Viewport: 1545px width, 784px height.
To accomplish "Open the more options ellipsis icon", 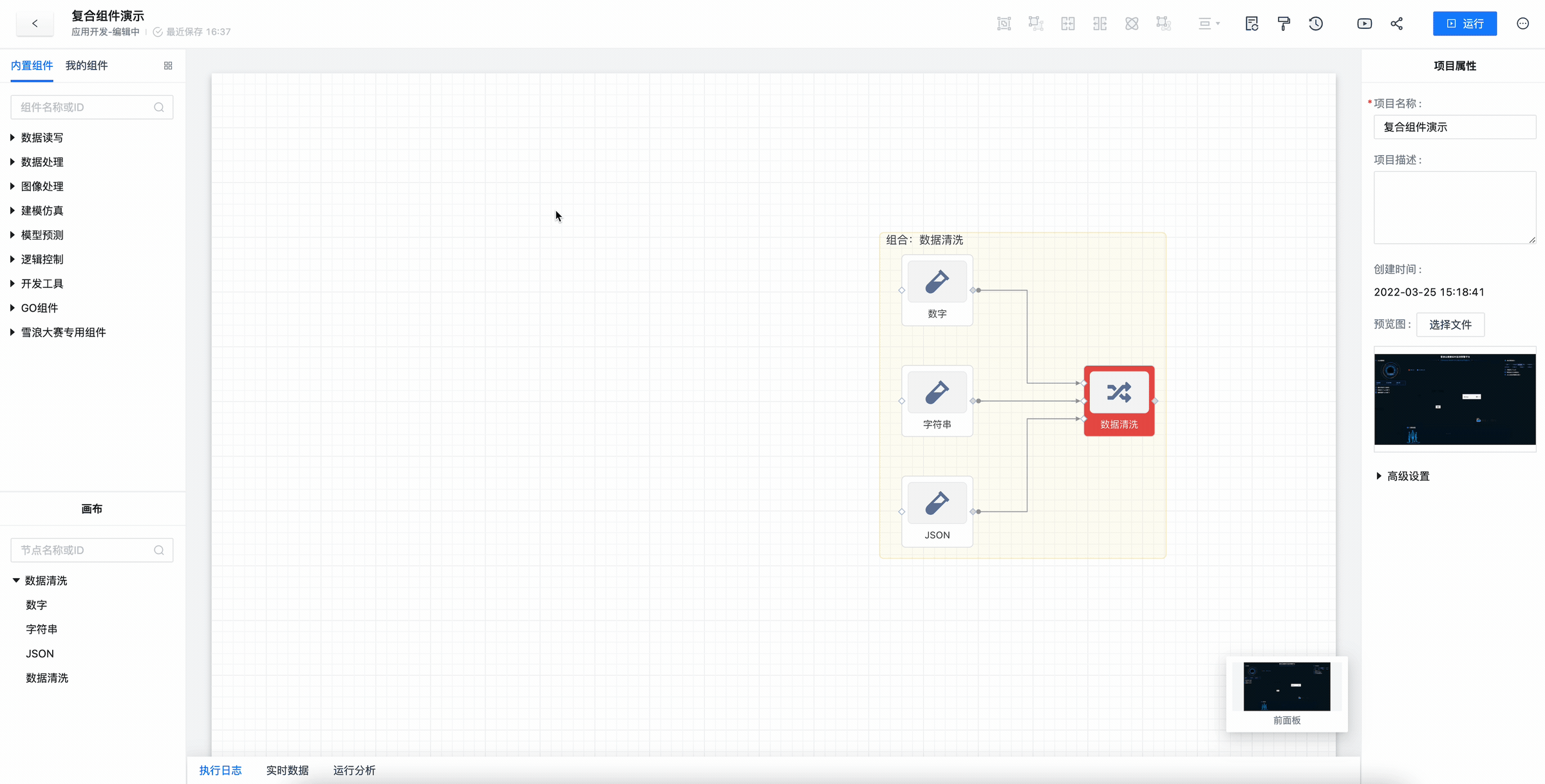I will coord(1522,24).
